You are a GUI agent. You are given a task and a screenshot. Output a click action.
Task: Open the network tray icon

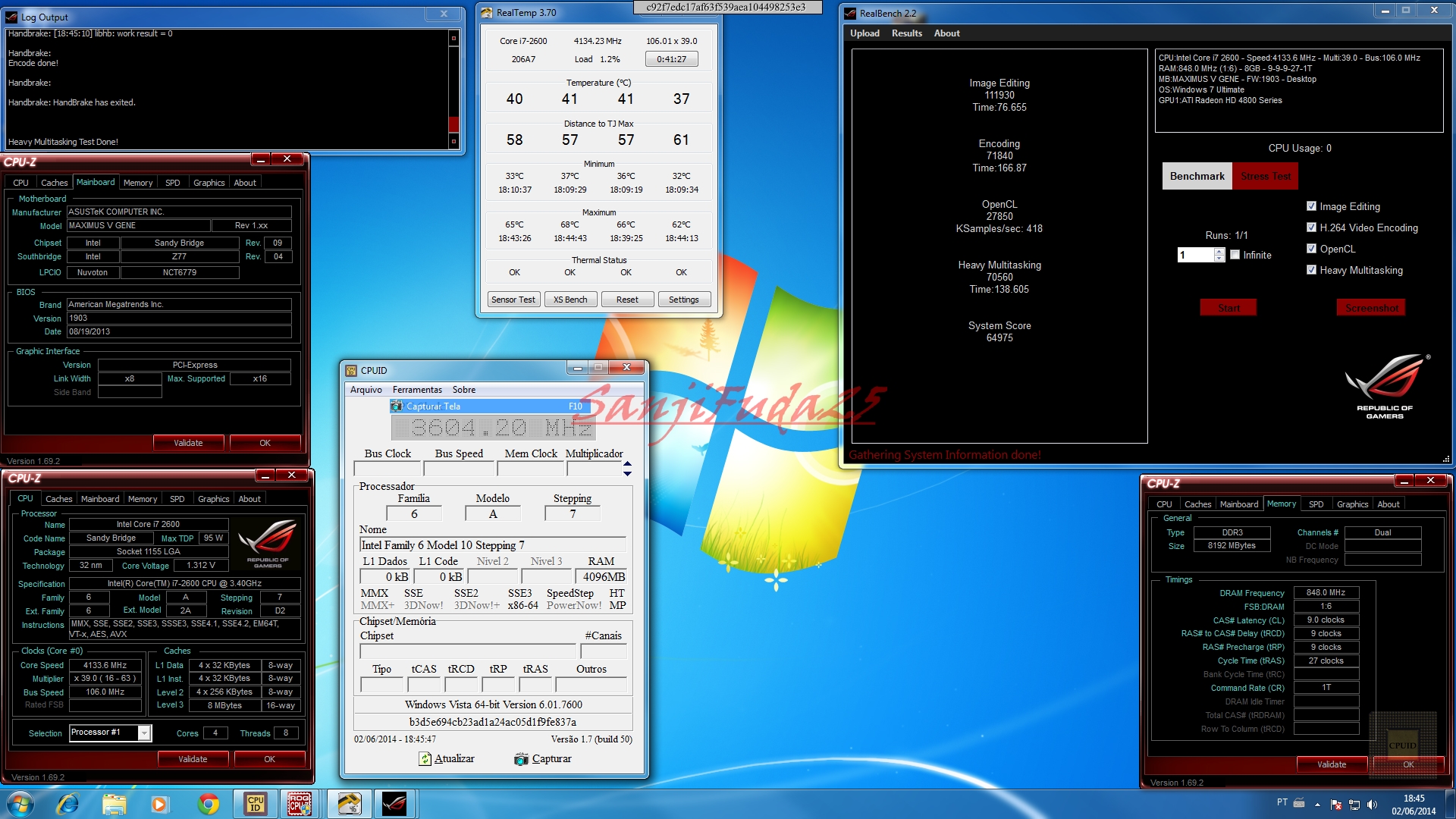1354,804
